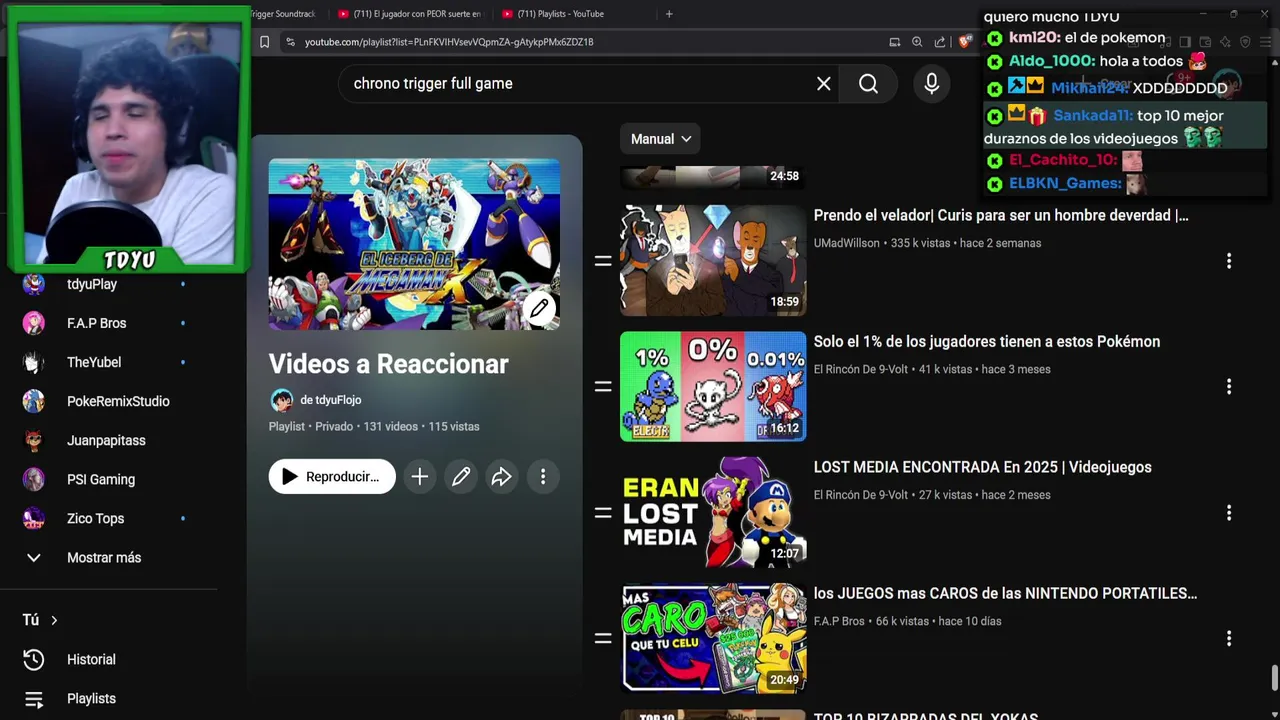Switch to El jugador con PEOR suerte tab
The image size is (1280, 720).
(410, 14)
